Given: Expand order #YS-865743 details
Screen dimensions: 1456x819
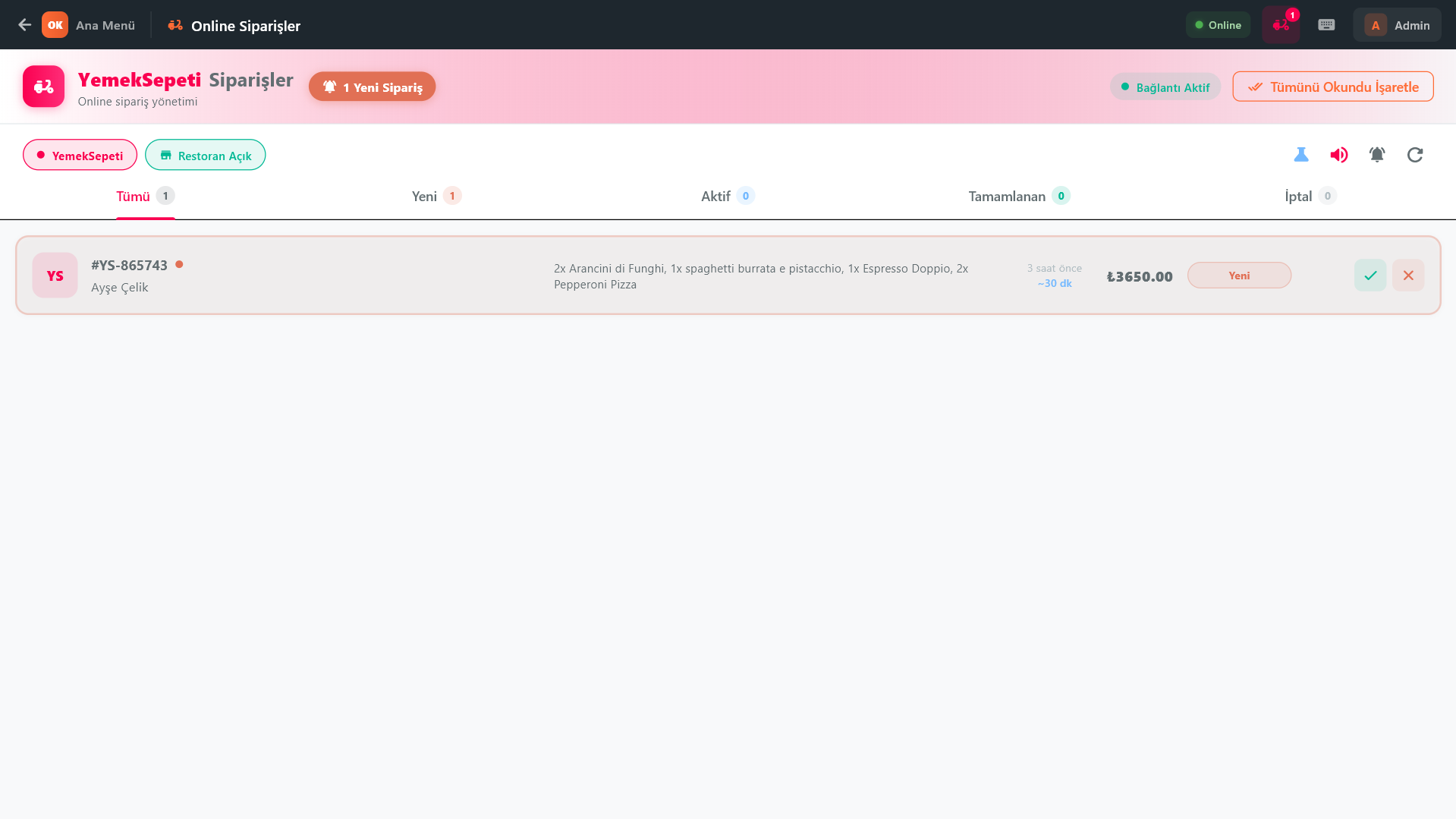Looking at the screenshot, I should (129, 265).
